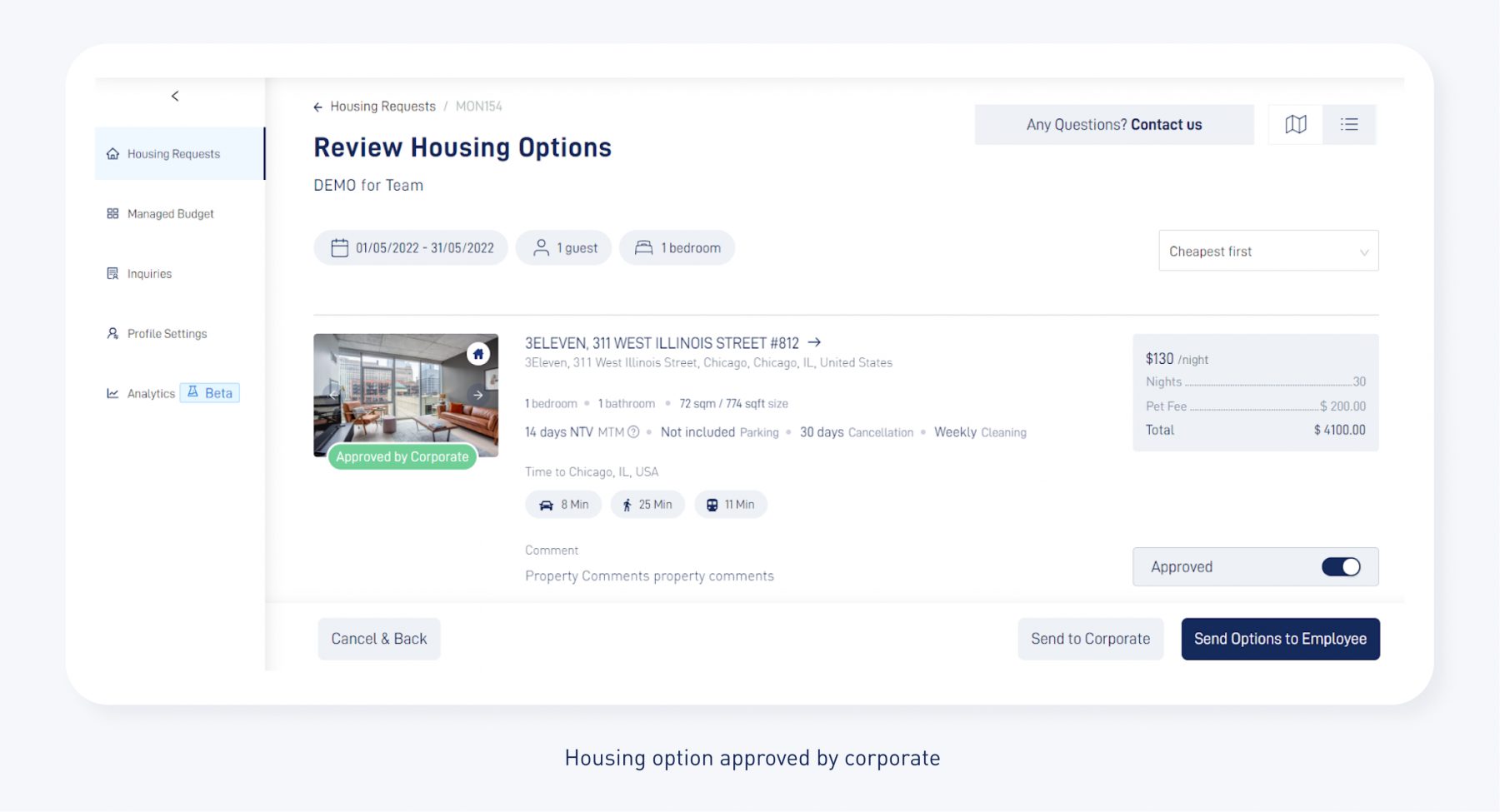Toggle the Approved switch off
The width and height of the screenshot is (1500, 812).
(1340, 567)
